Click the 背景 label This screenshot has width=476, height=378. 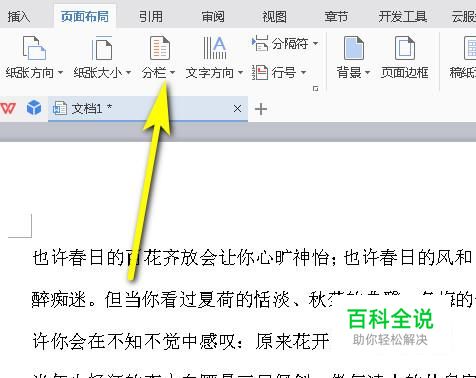pyautogui.click(x=349, y=72)
